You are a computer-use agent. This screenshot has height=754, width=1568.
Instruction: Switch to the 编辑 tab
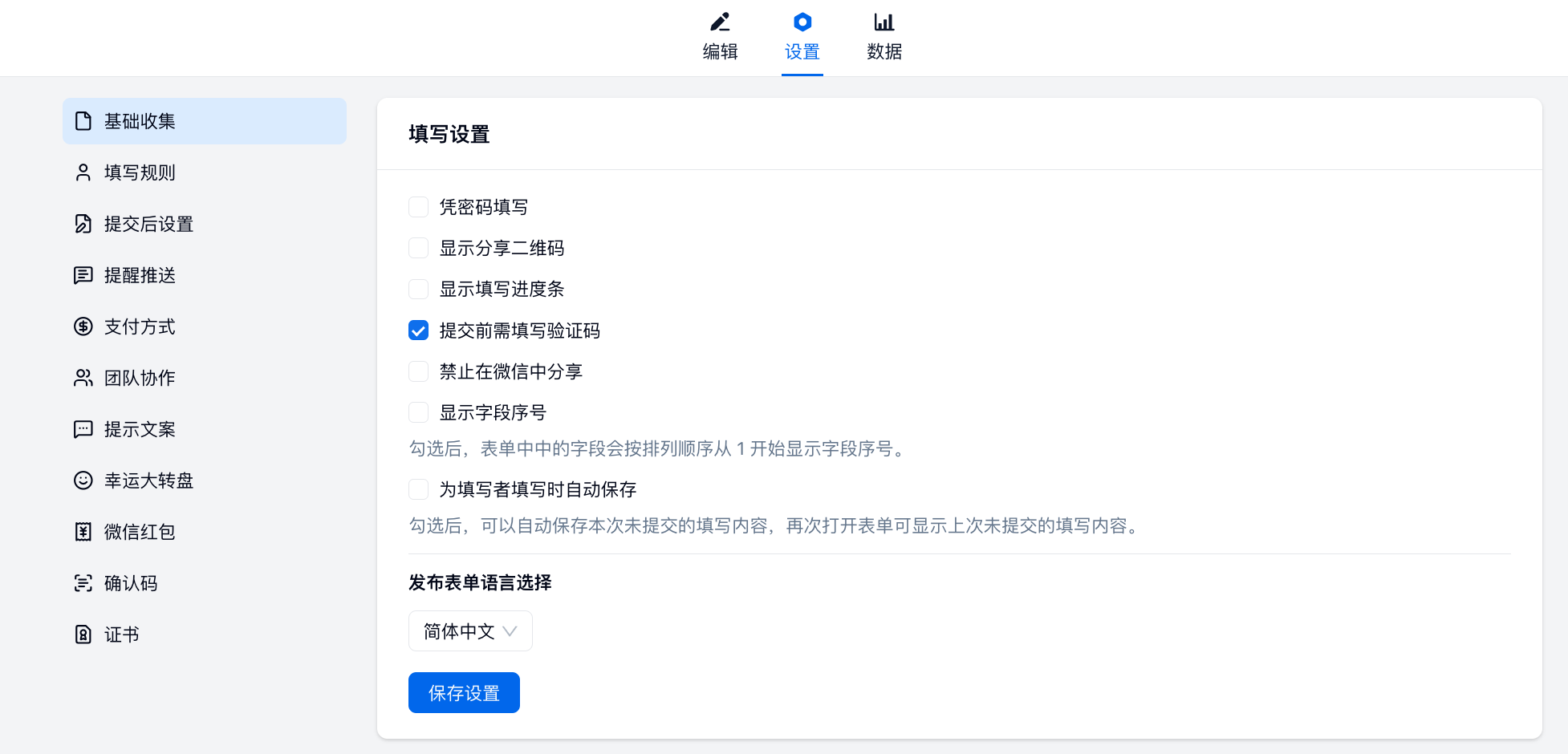coord(720,38)
